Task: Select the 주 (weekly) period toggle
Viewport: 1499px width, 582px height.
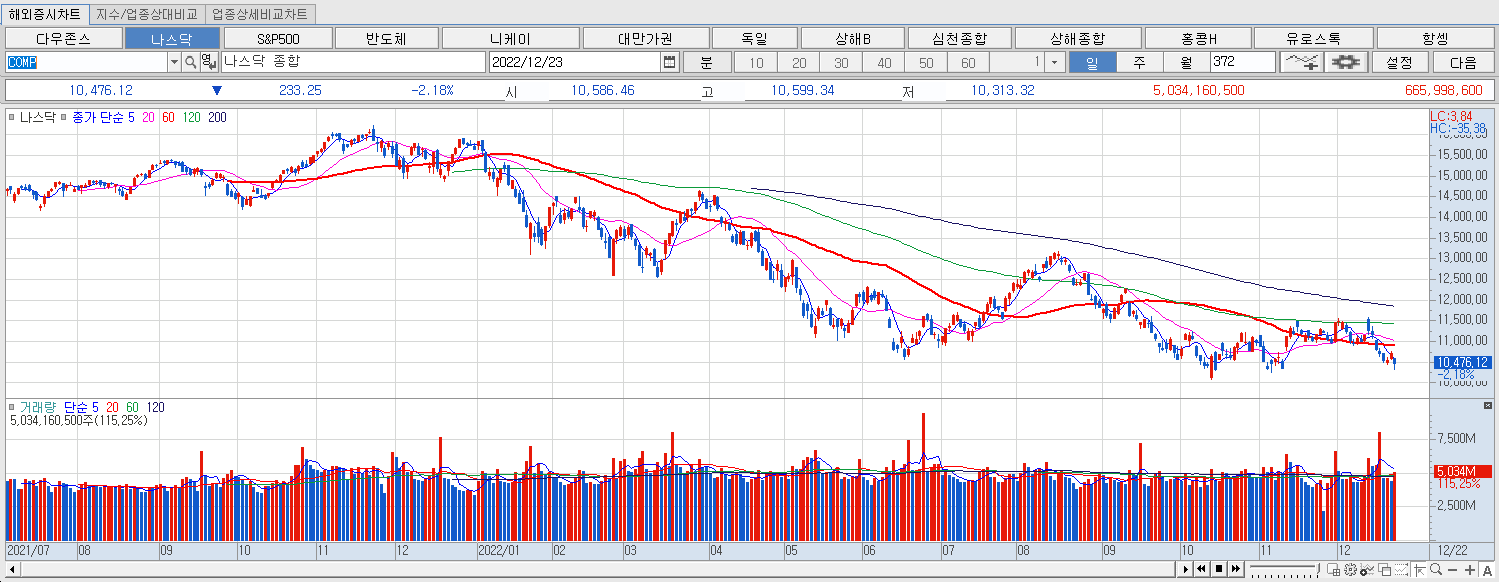Action: [x=1139, y=62]
